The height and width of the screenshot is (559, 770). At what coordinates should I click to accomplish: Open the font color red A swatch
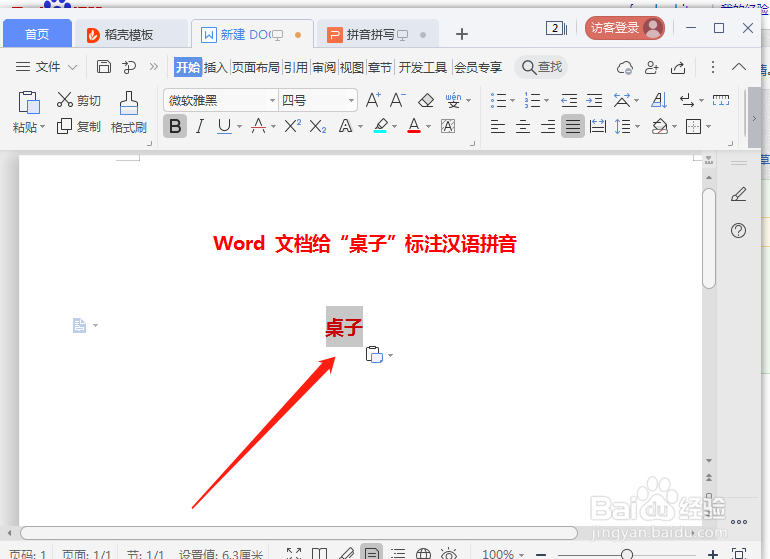tap(414, 126)
